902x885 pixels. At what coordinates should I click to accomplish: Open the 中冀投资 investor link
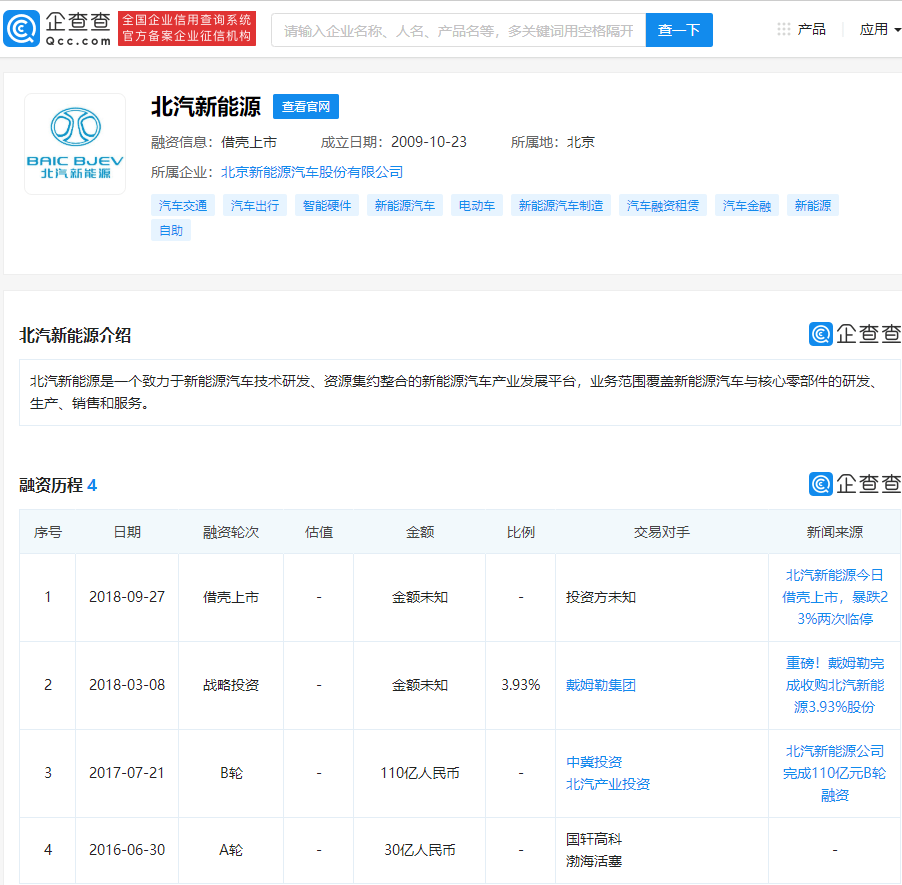594,762
